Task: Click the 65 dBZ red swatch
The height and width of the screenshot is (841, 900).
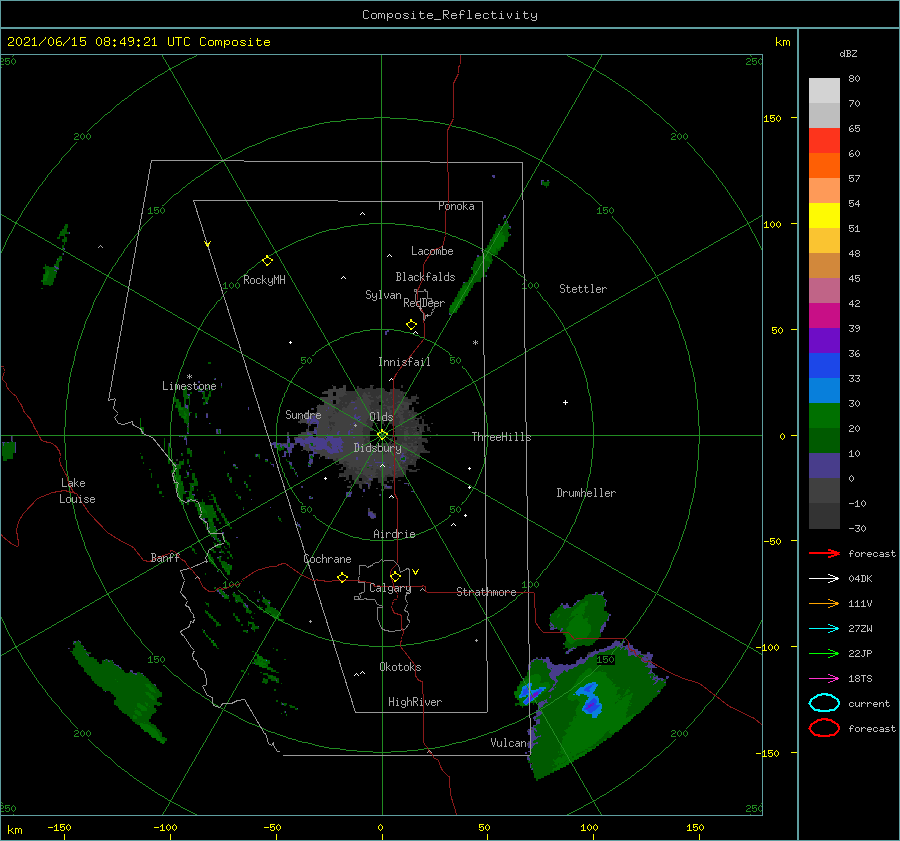Action: click(824, 141)
